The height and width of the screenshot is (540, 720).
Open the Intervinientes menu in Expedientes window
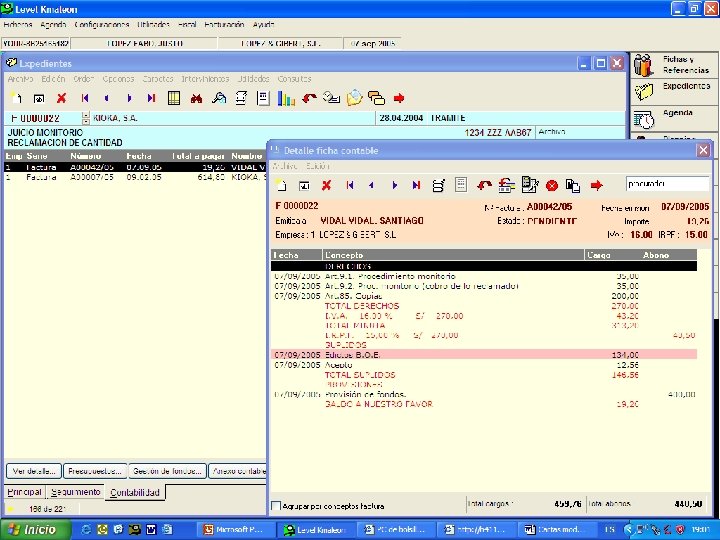click(205, 79)
